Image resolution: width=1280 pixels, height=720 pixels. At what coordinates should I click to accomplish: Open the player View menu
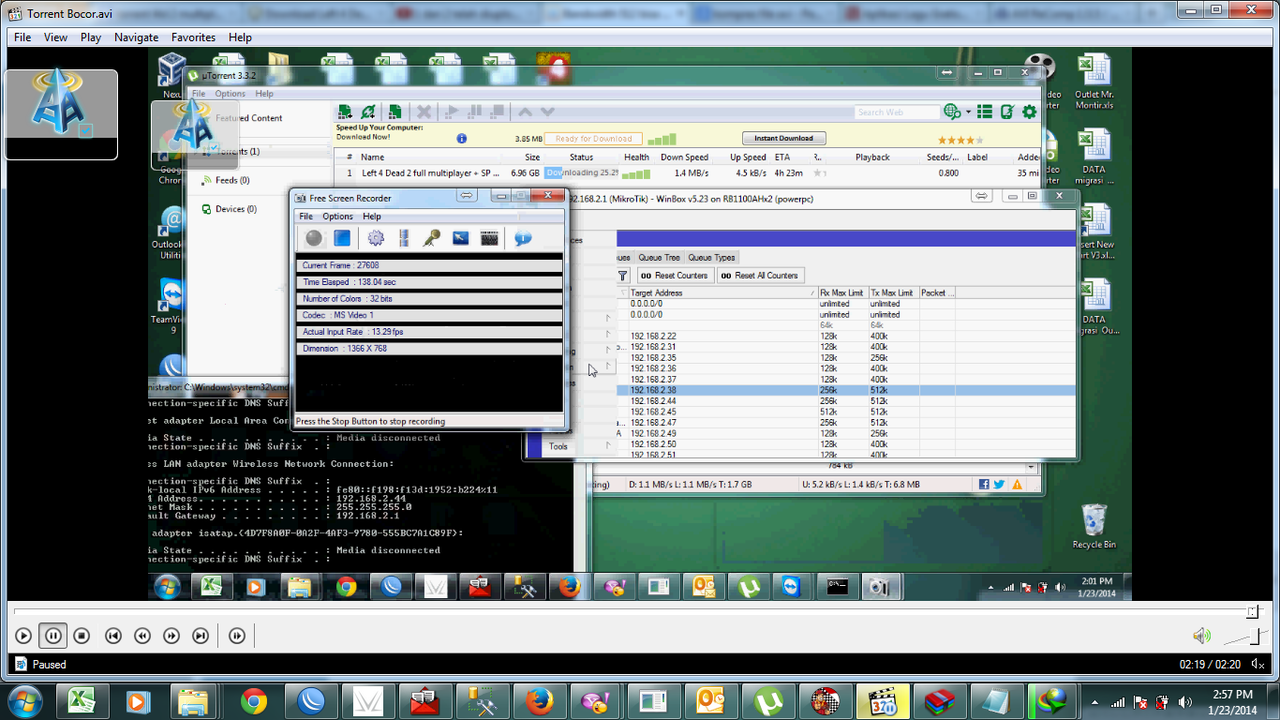(x=55, y=37)
